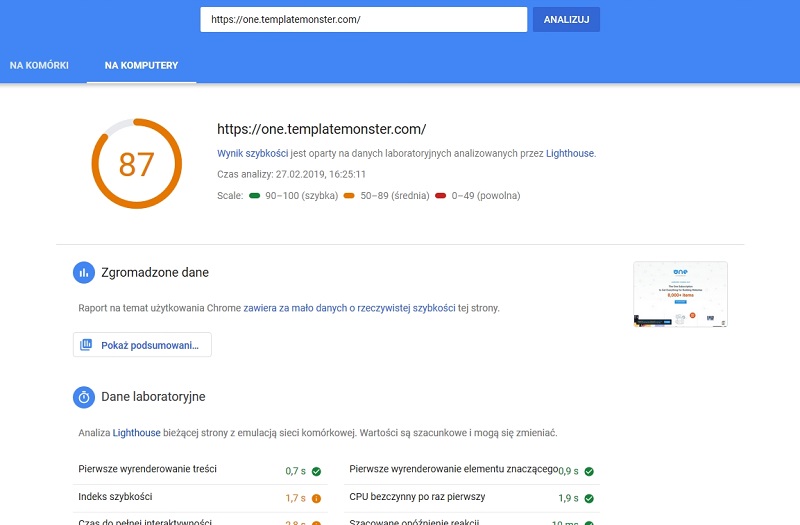
Task: Click the ANALIZUJ button
Action: 566,19
